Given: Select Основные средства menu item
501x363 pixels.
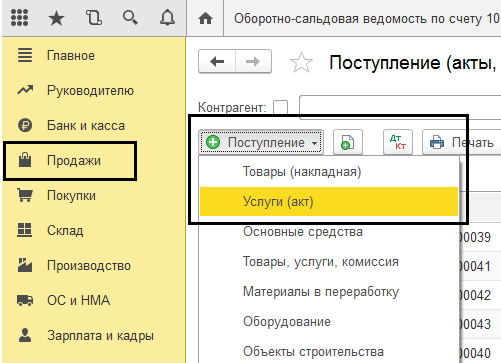Looking at the screenshot, I should pyautogui.click(x=329, y=232).
